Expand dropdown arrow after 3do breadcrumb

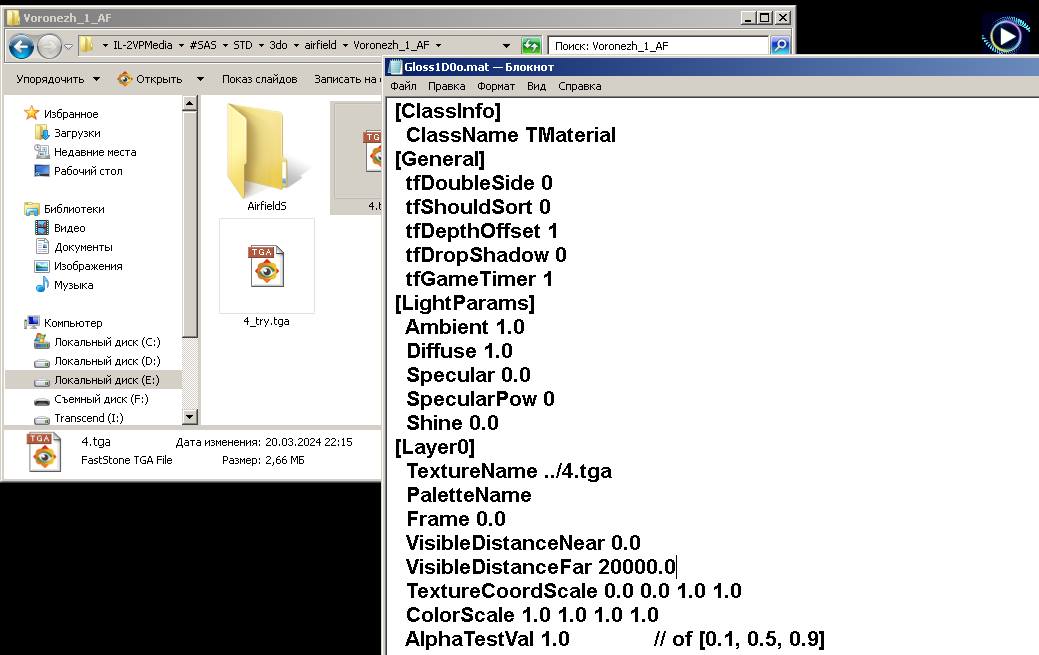[x=296, y=46]
